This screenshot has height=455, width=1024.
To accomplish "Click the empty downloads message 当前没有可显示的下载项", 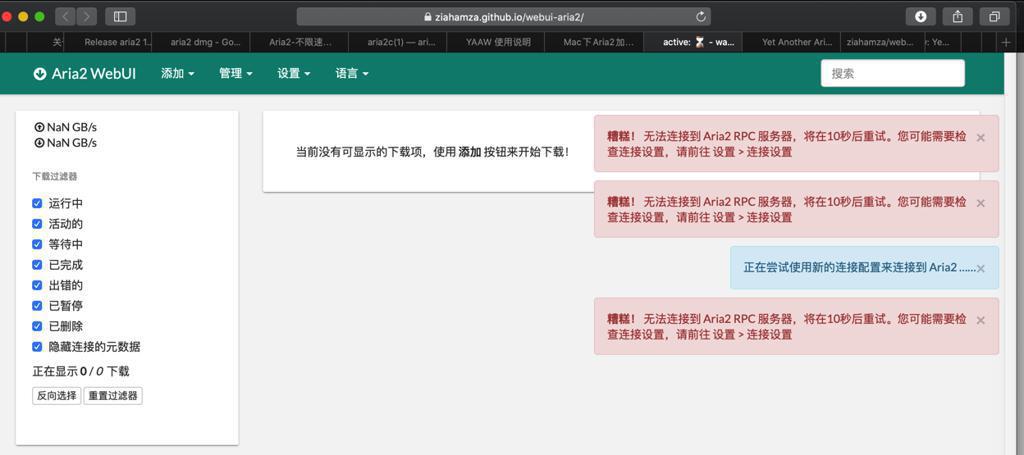I will 432,152.
